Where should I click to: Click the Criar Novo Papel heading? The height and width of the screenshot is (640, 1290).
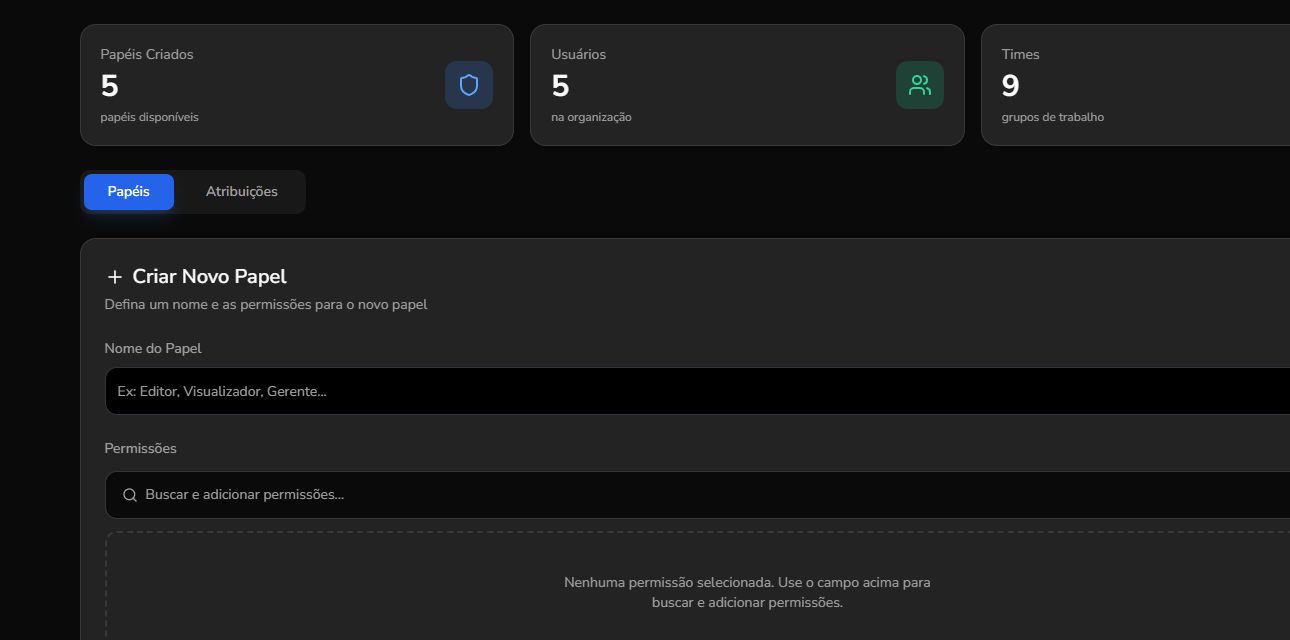click(210, 277)
